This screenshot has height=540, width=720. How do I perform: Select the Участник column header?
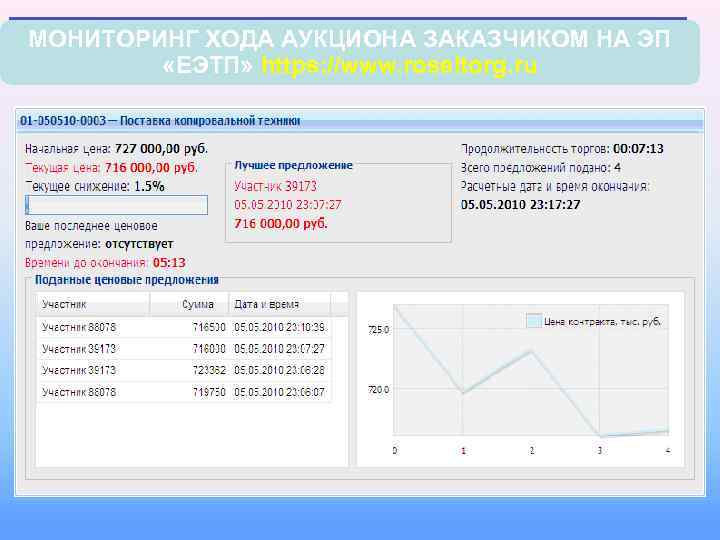(93, 304)
